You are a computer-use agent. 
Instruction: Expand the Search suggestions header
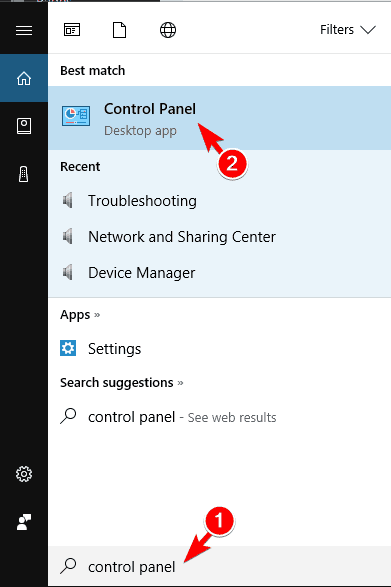tap(122, 383)
